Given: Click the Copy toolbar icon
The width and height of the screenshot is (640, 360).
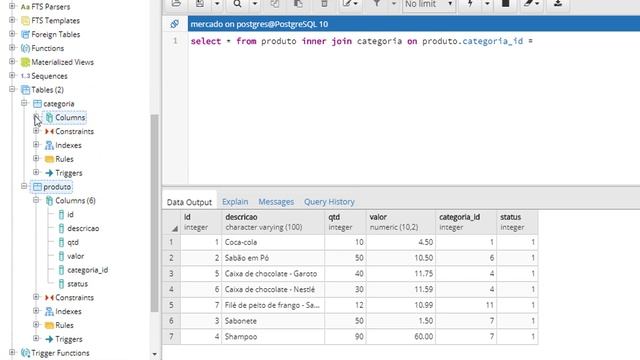Looking at the screenshot, I should point(275,4).
